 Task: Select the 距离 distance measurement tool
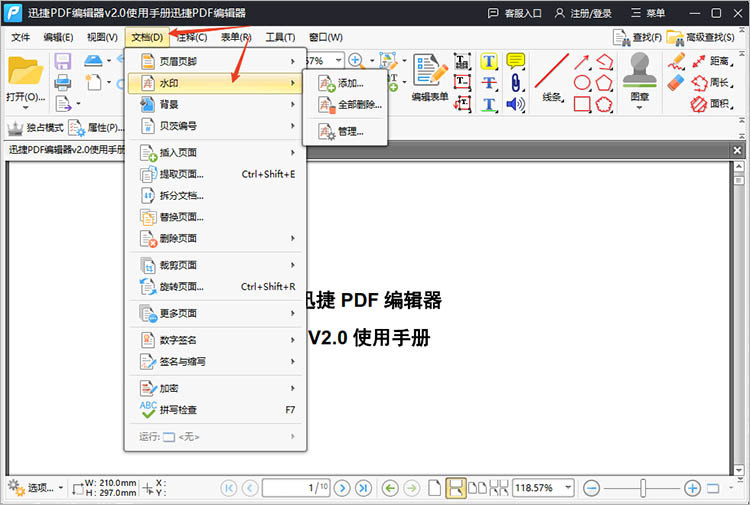pos(712,61)
